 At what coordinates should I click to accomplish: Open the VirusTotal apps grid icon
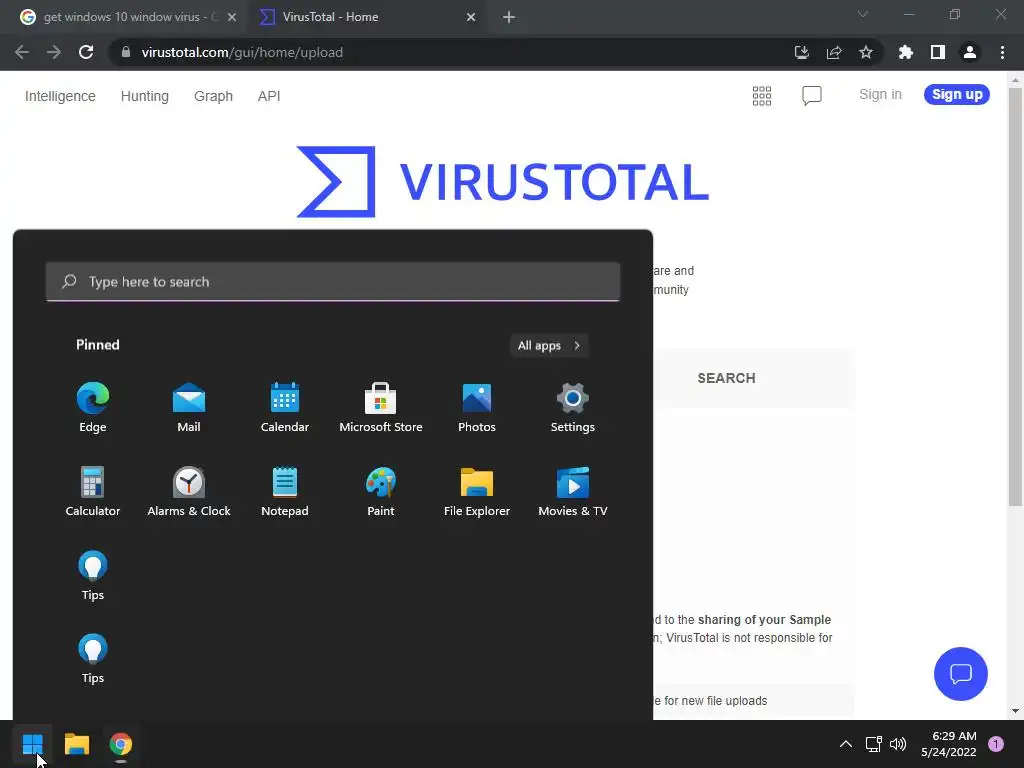[x=762, y=95]
